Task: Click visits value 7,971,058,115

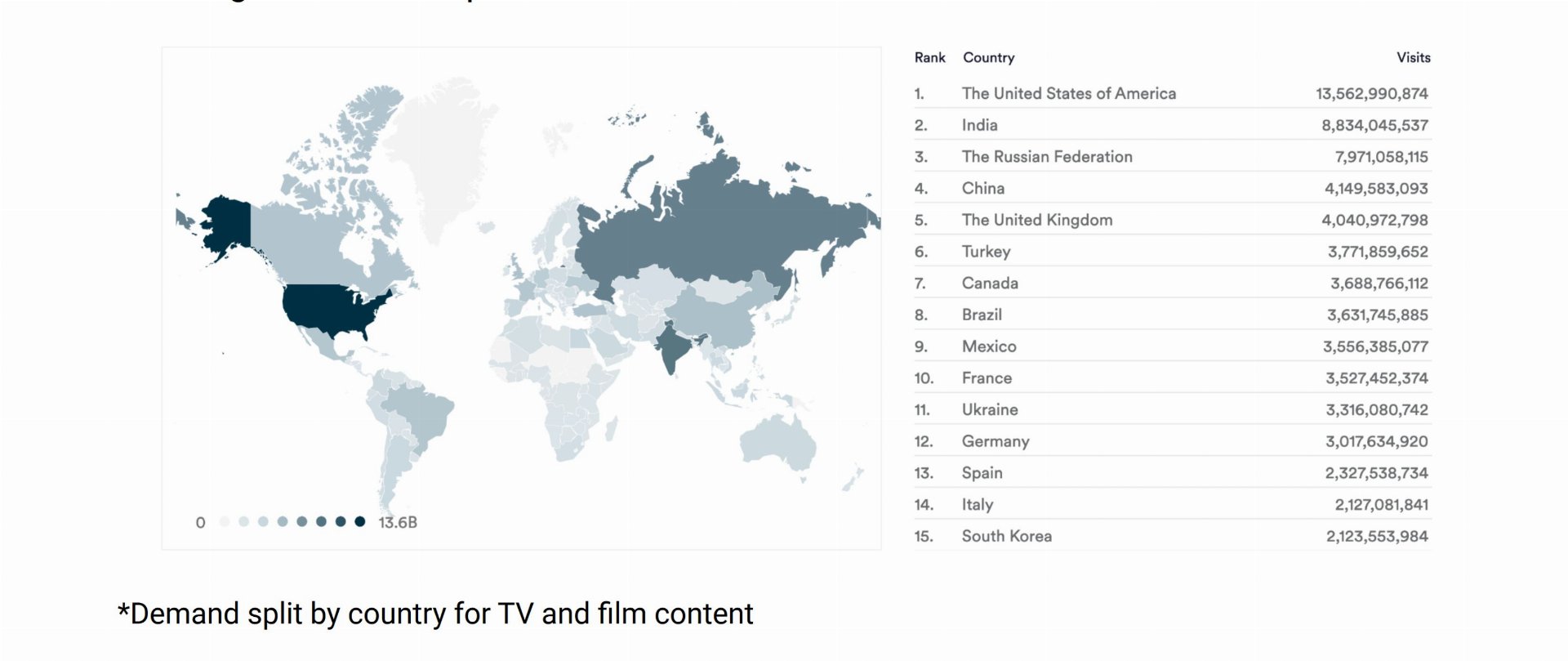Action: [x=1381, y=157]
